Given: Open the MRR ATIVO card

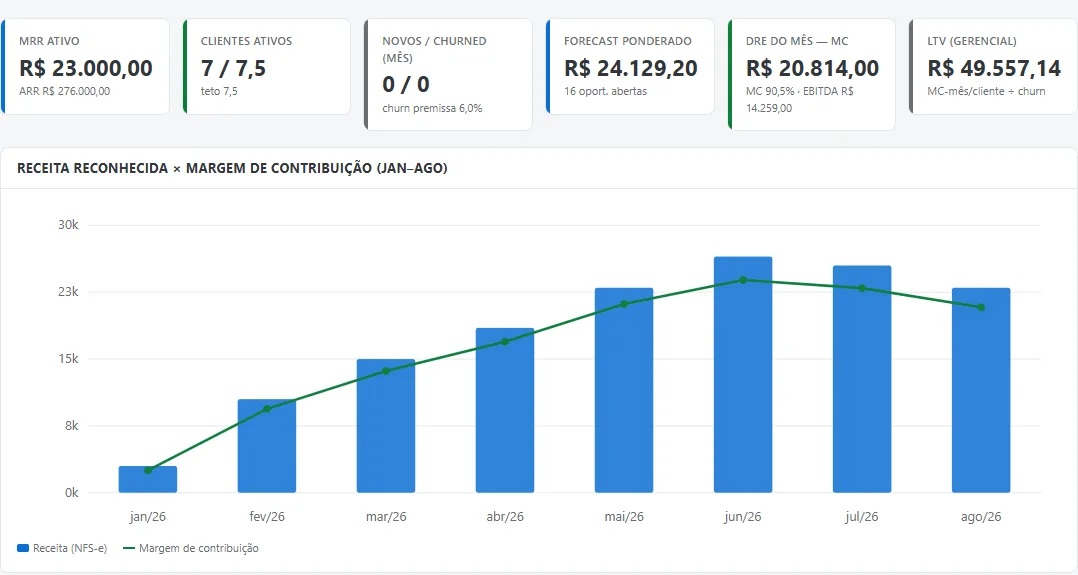Looking at the screenshot, I should tap(85, 66).
